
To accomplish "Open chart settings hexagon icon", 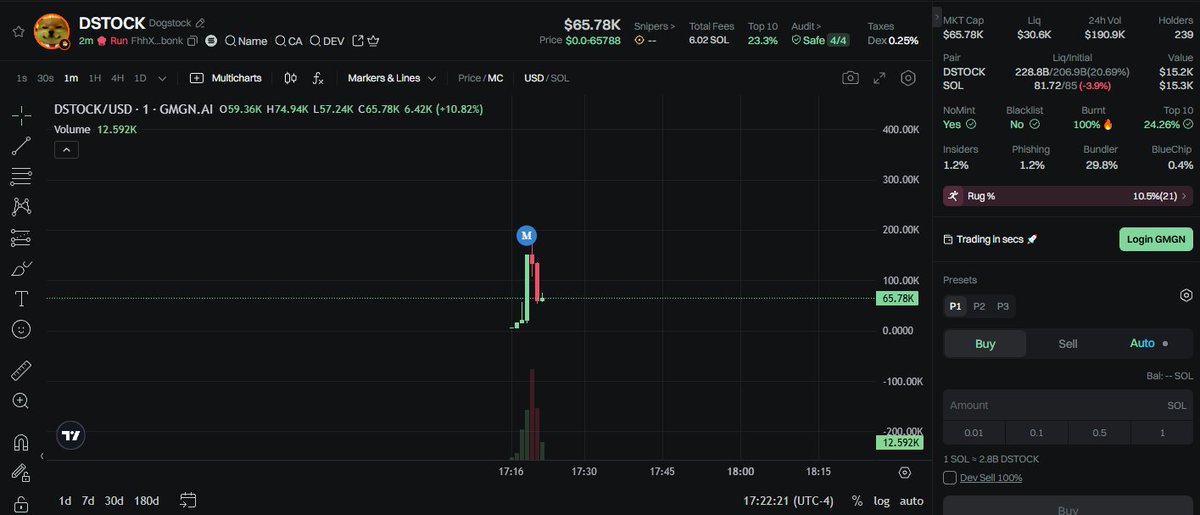I will tap(908, 78).
